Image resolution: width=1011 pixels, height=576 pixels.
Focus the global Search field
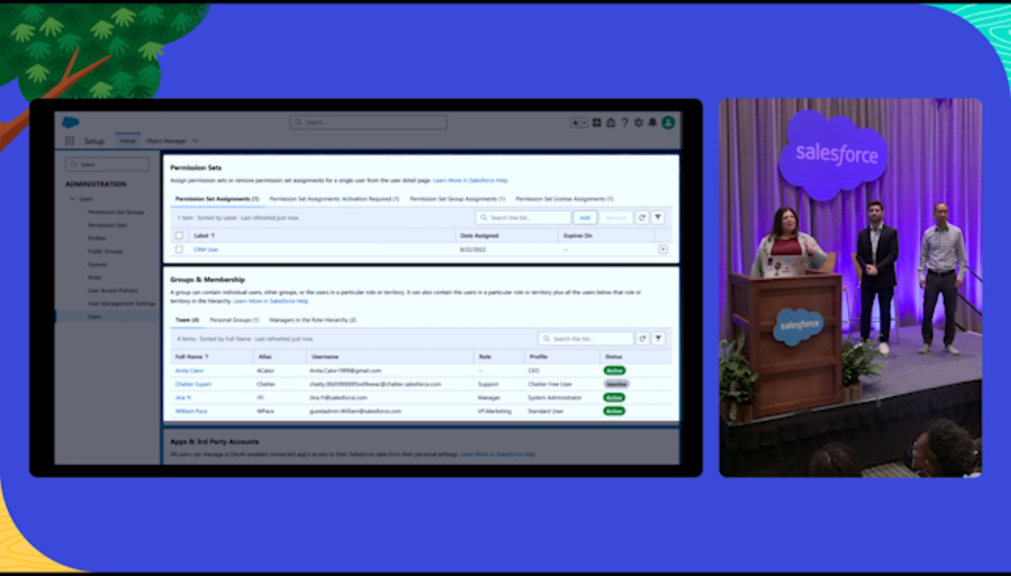[368, 122]
